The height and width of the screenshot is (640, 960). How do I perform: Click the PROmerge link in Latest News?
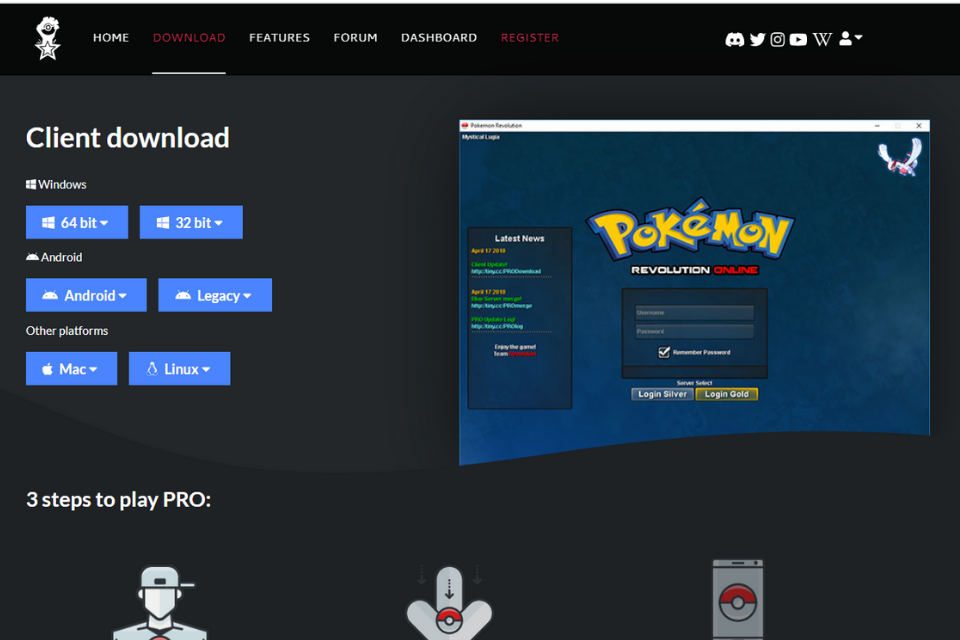[501, 306]
